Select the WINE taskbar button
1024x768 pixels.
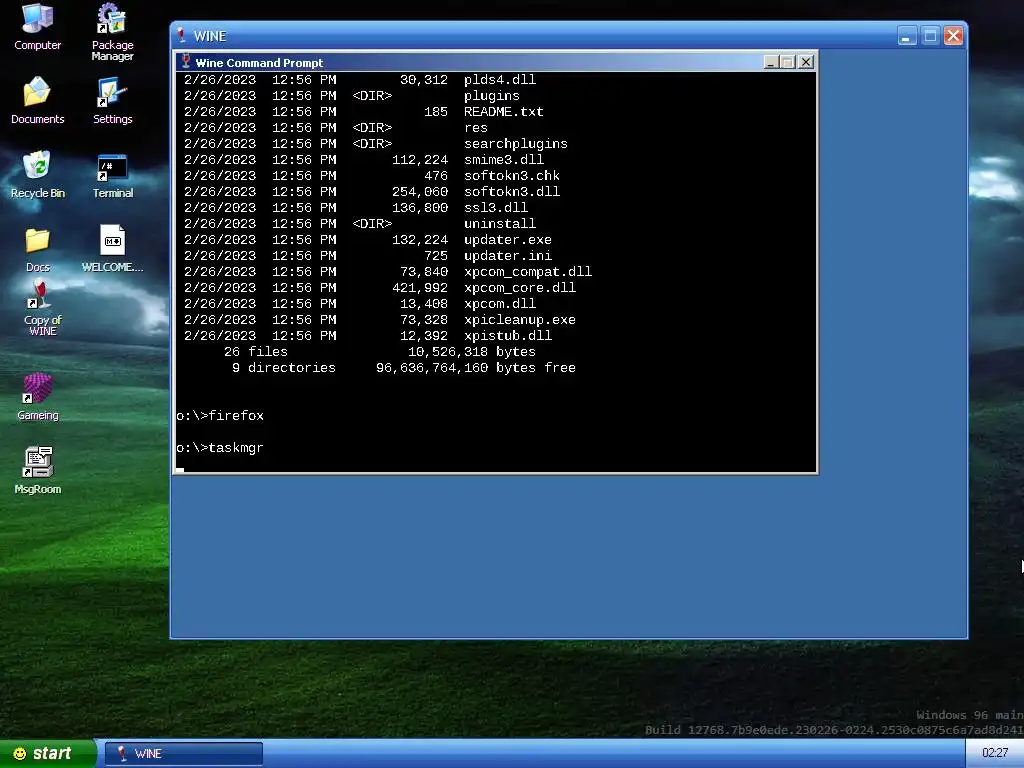tap(184, 754)
